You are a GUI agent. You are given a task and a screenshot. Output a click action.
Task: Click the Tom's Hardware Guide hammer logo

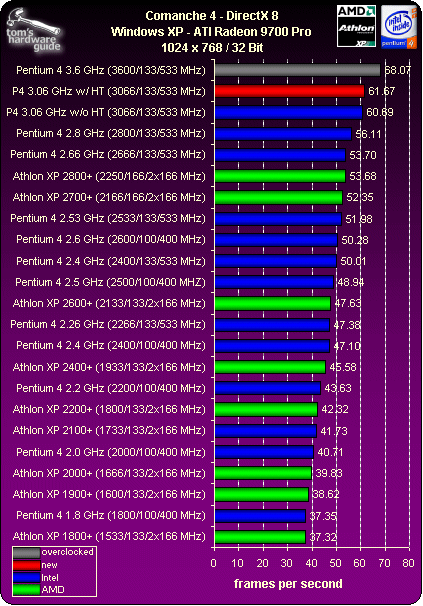[33, 32]
